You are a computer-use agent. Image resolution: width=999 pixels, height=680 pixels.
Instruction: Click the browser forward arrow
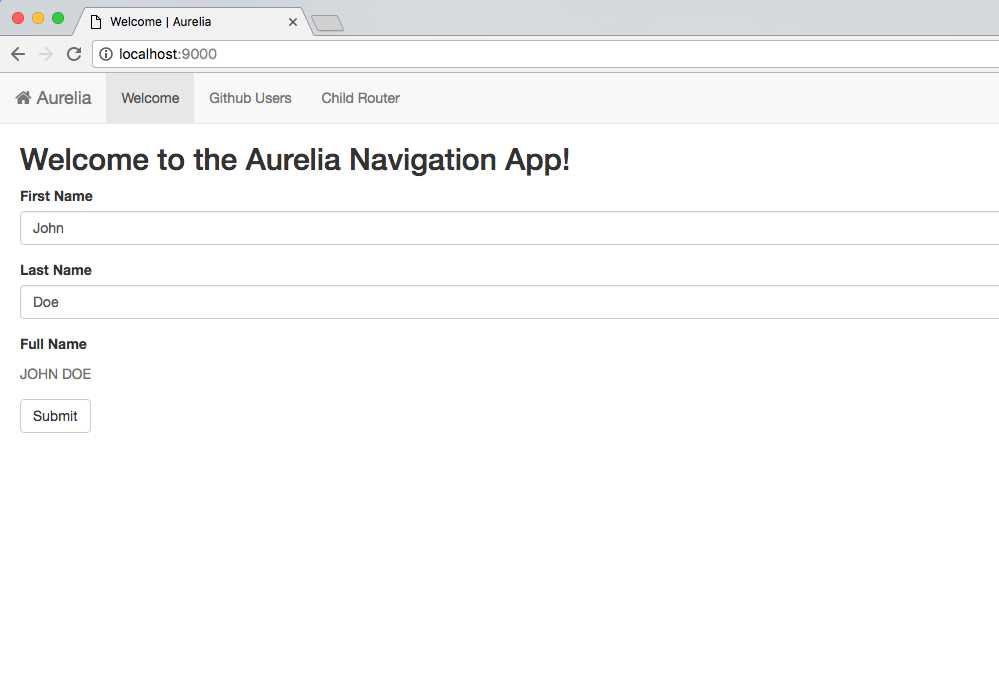click(x=45, y=54)
